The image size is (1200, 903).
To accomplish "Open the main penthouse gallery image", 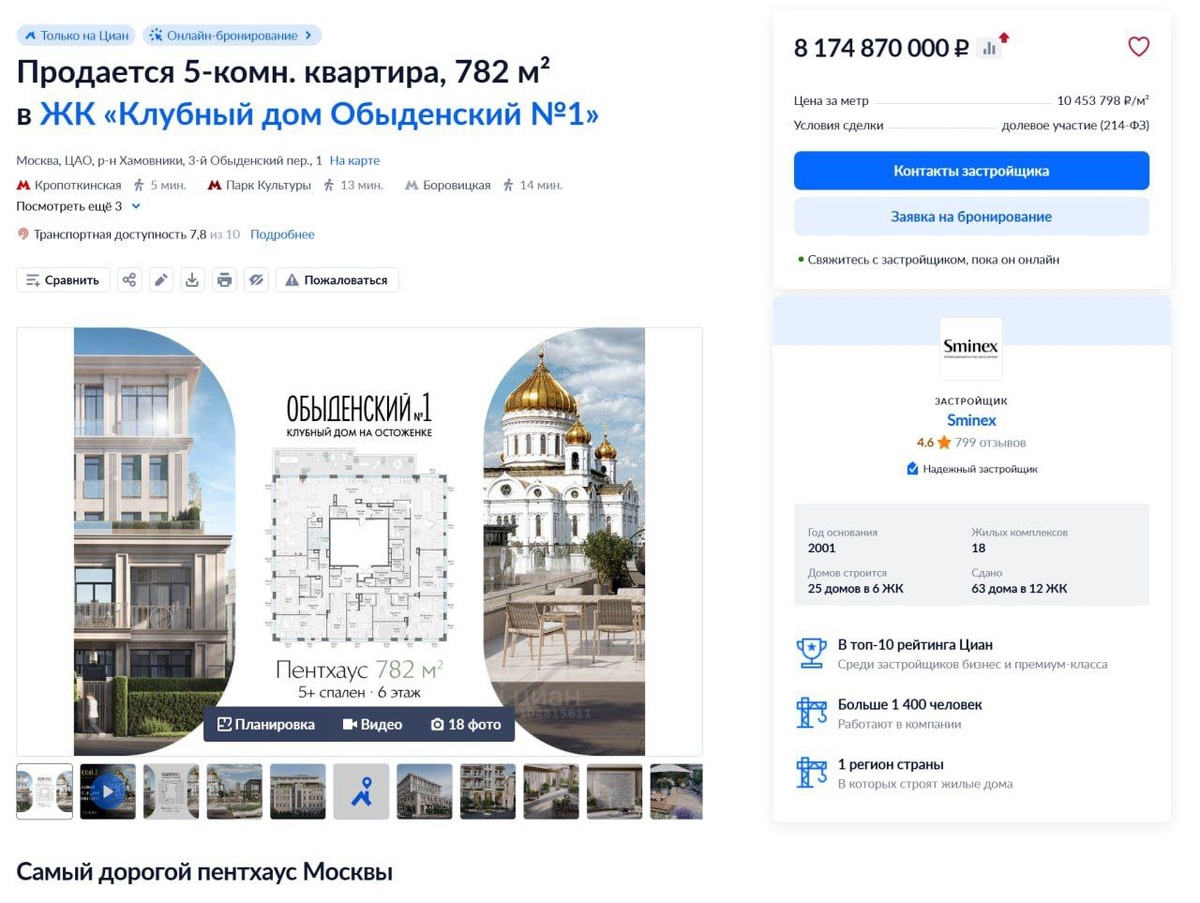I will tap(359, 541).
